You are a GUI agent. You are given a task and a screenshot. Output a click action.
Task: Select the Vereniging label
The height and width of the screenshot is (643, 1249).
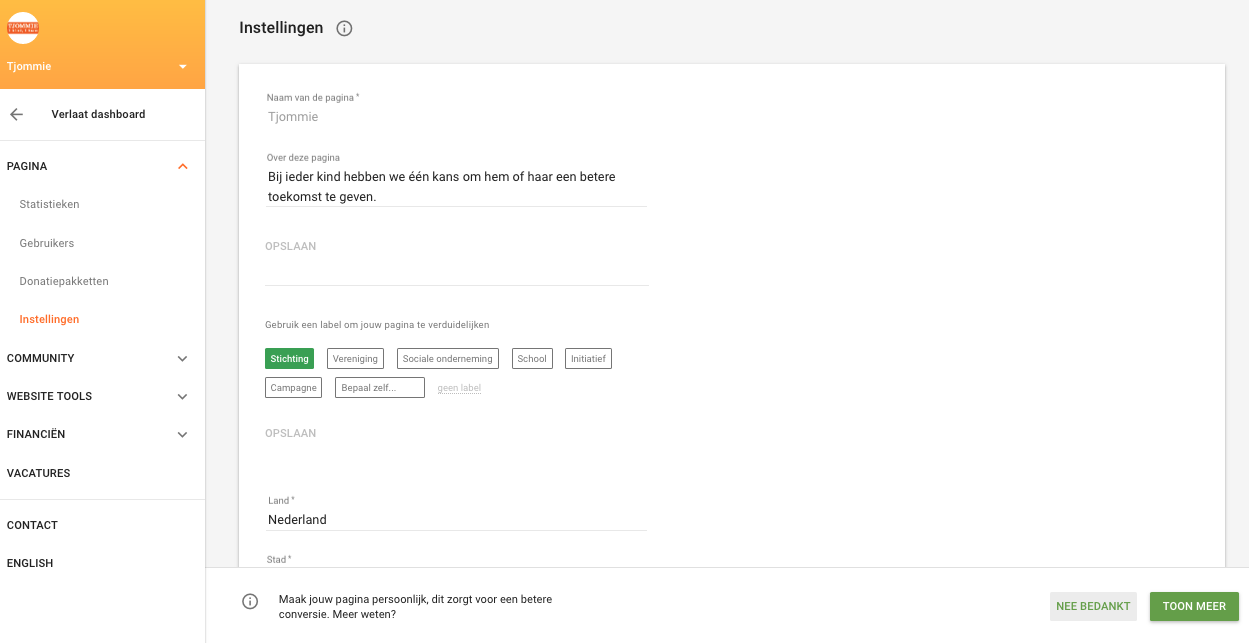click(355, 358)
